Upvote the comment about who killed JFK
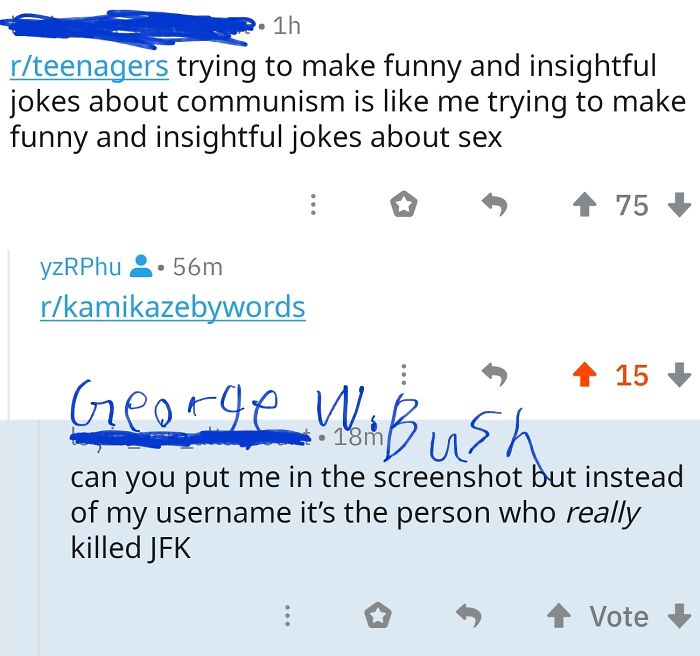700x656 pixels. pyautogui.click(x=558, y=616)
